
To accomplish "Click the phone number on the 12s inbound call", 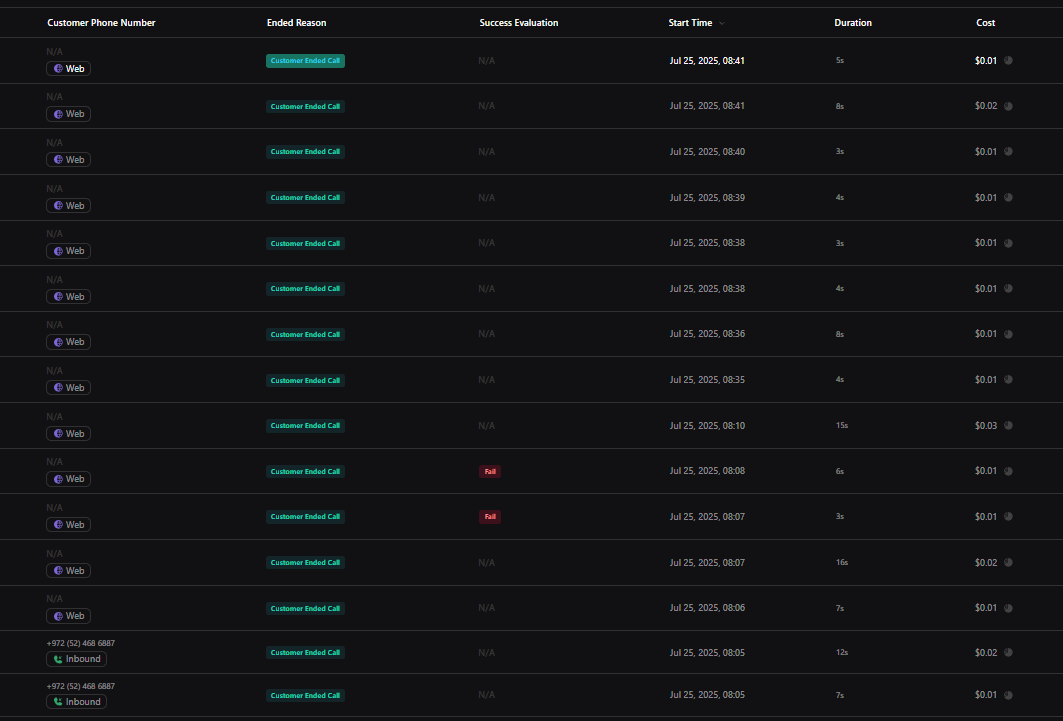I will point(80,643).
